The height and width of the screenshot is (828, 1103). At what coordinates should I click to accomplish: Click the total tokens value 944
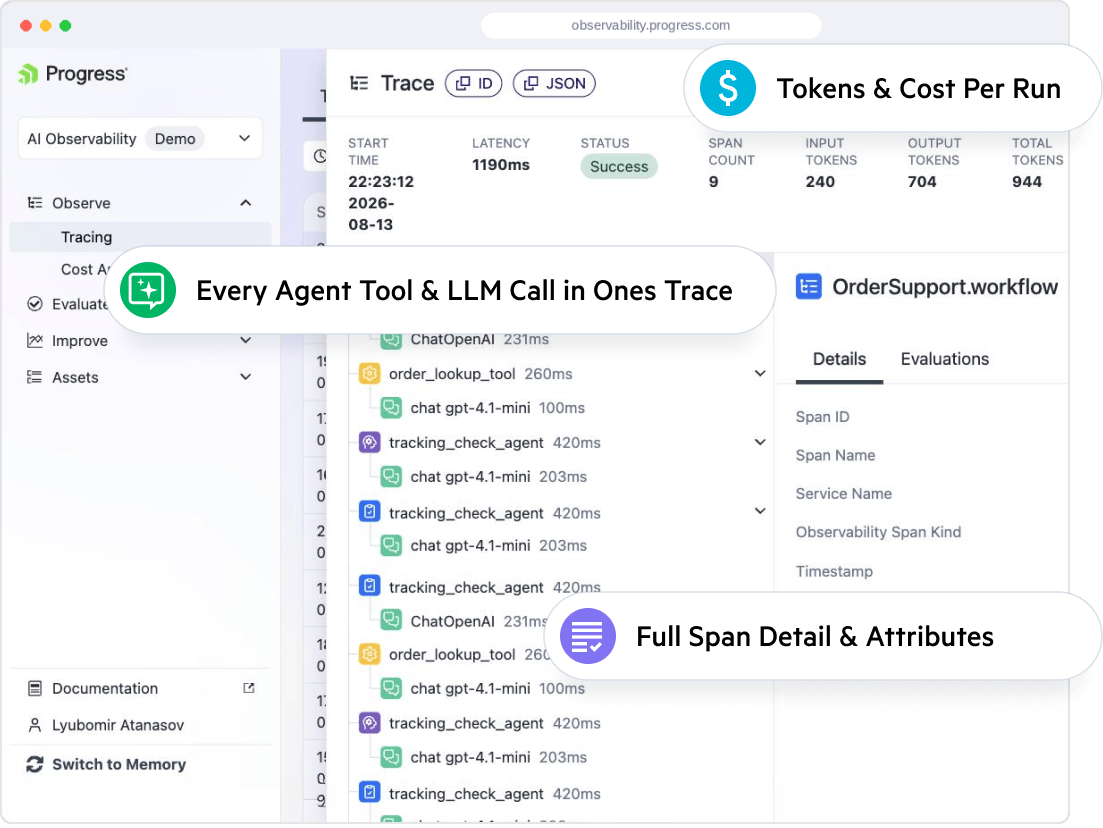[x=1027, y=181]
